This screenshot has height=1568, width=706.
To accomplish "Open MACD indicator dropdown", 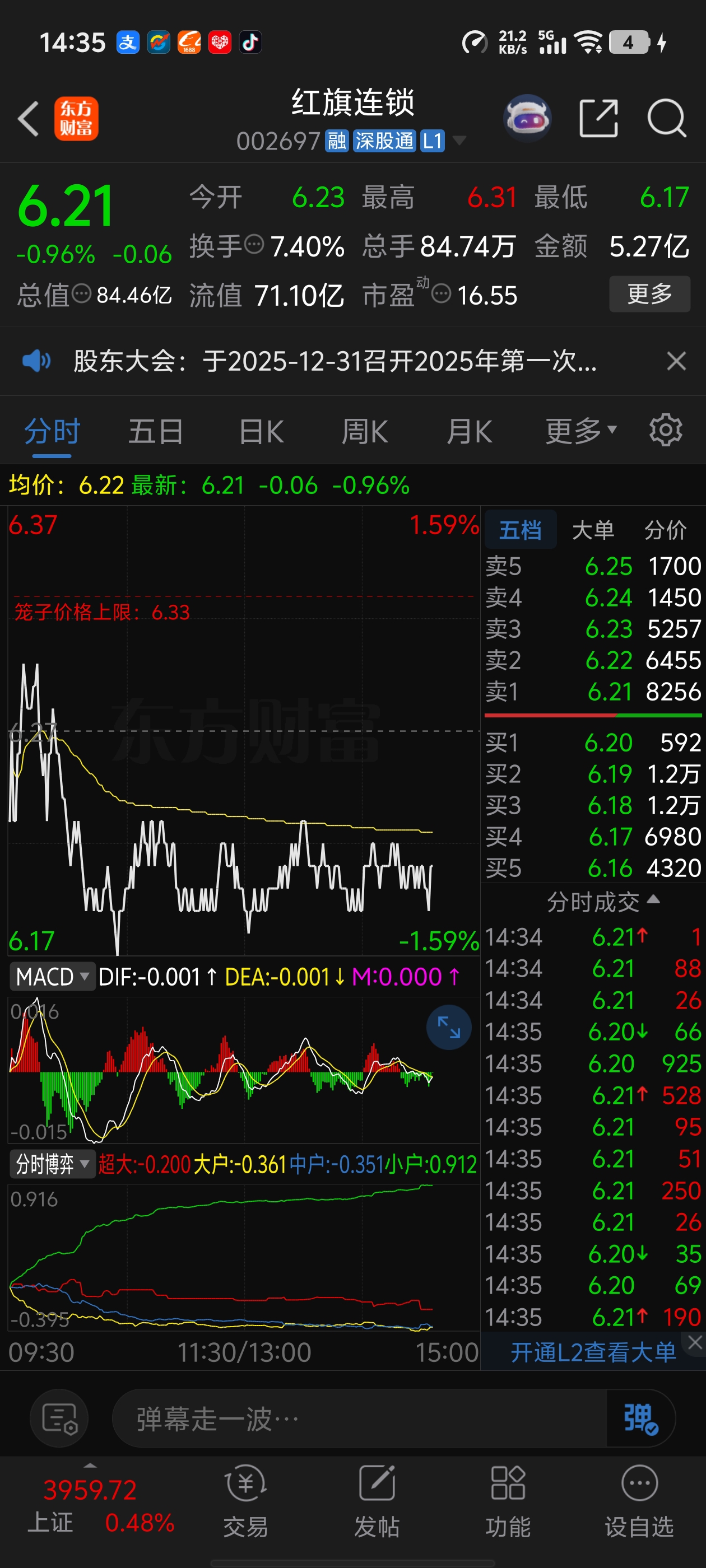I will [x=52, y=976].
